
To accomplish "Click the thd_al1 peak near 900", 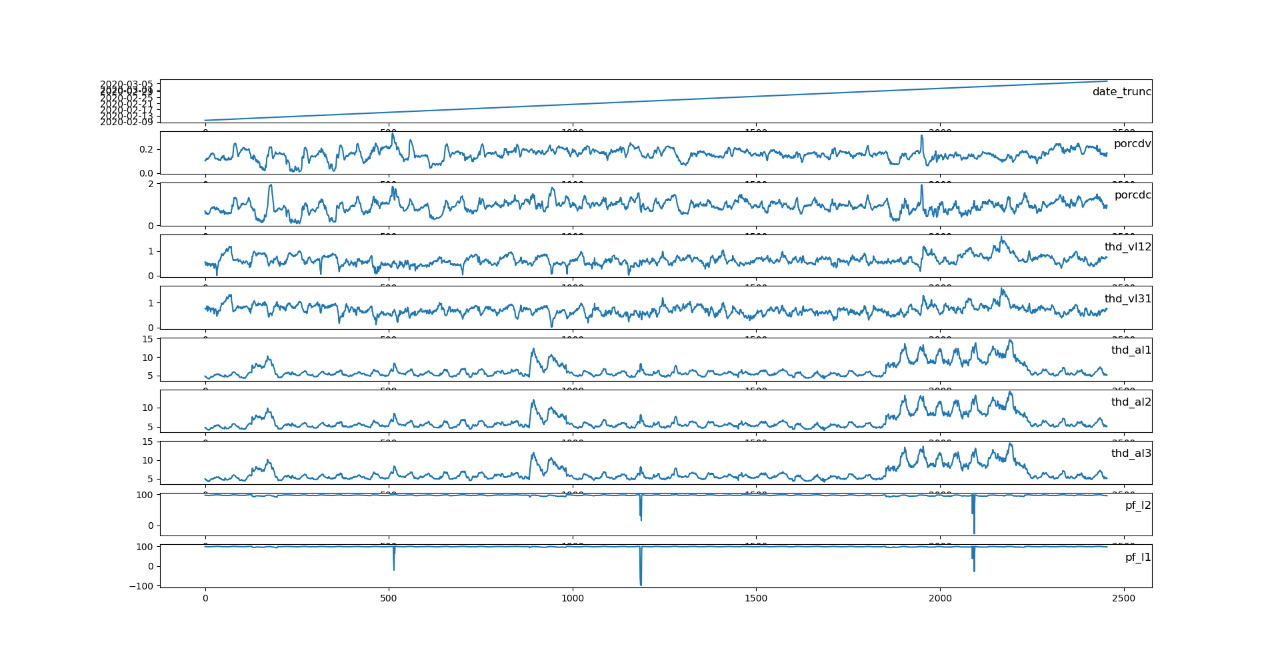I will (533, 350).
